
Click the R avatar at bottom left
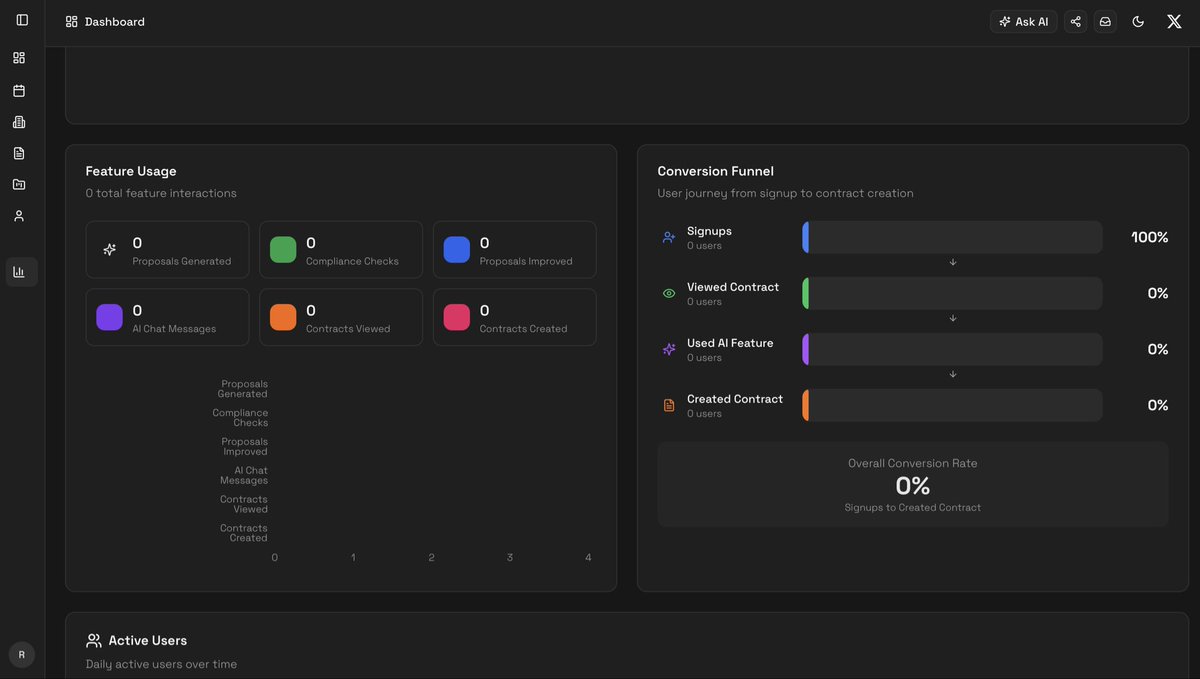coord(21,654)
